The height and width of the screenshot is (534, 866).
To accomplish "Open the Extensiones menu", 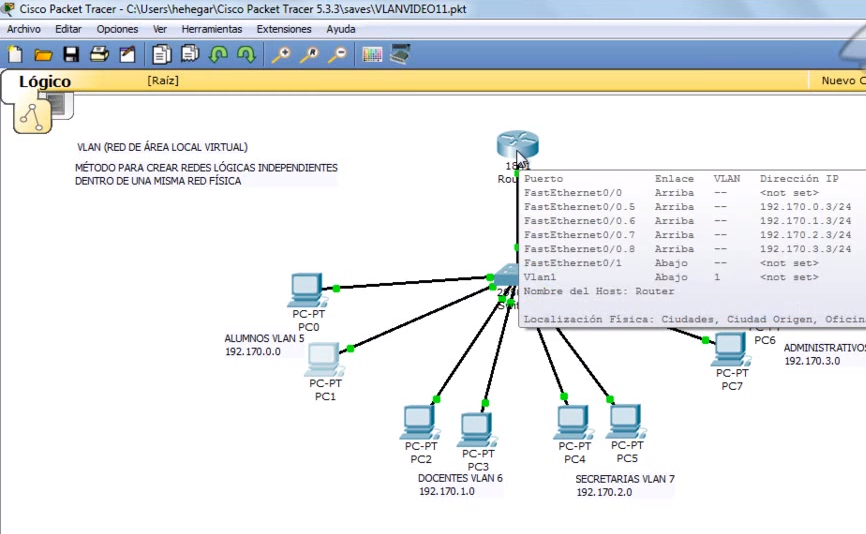I will 284,29.
